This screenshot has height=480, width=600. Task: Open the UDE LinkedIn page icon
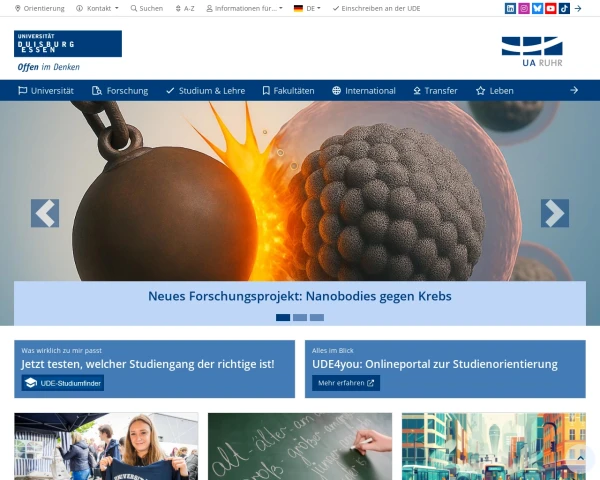pos(511,8)
